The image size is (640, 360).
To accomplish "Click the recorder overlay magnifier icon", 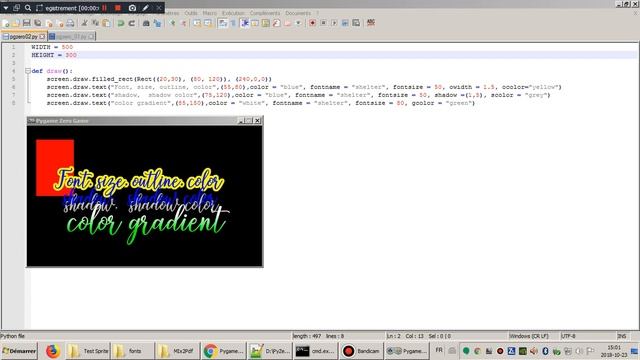I will [28, 8].
